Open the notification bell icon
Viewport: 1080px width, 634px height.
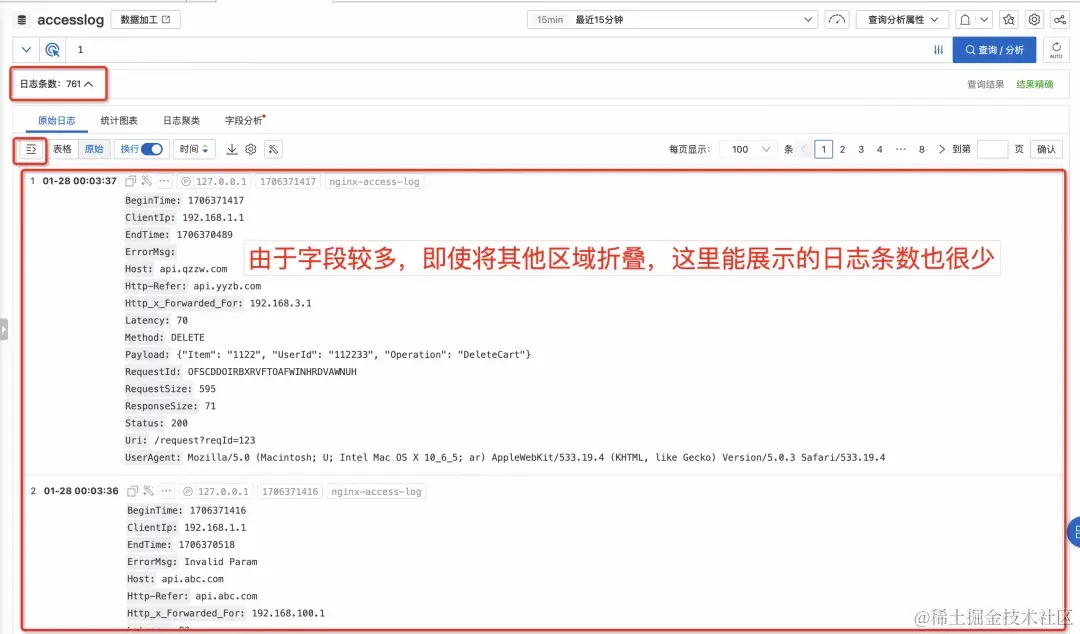point(964,19)
